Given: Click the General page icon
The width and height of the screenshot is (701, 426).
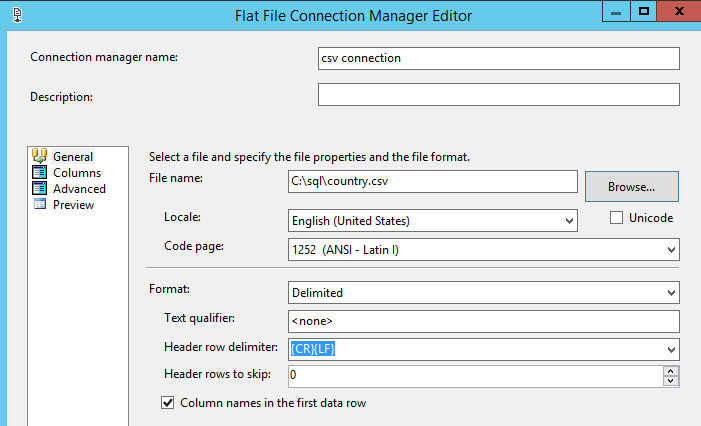Looking at the screenshot, I should 40,156.
